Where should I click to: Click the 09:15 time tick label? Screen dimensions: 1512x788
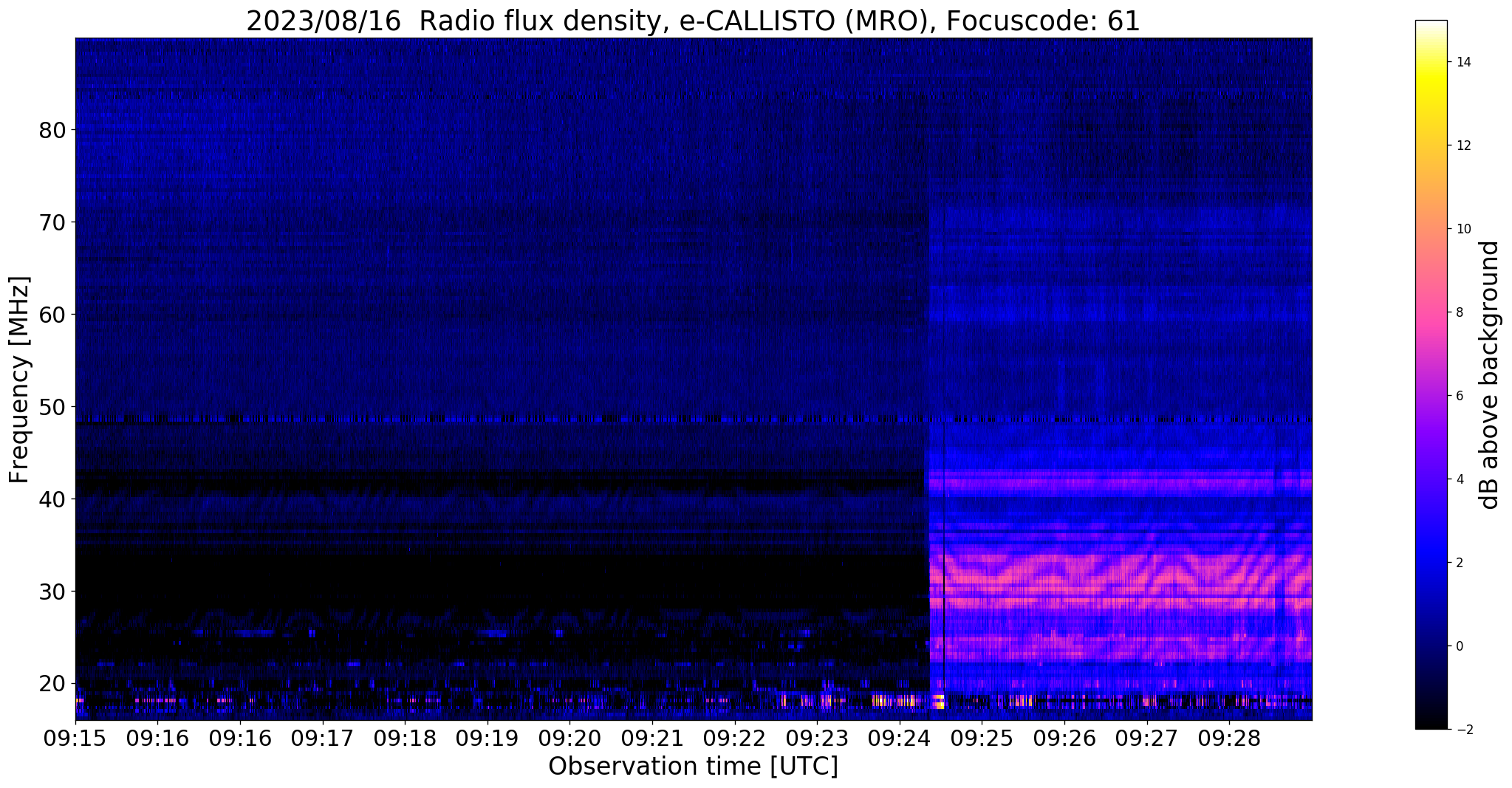click(75, 739)
